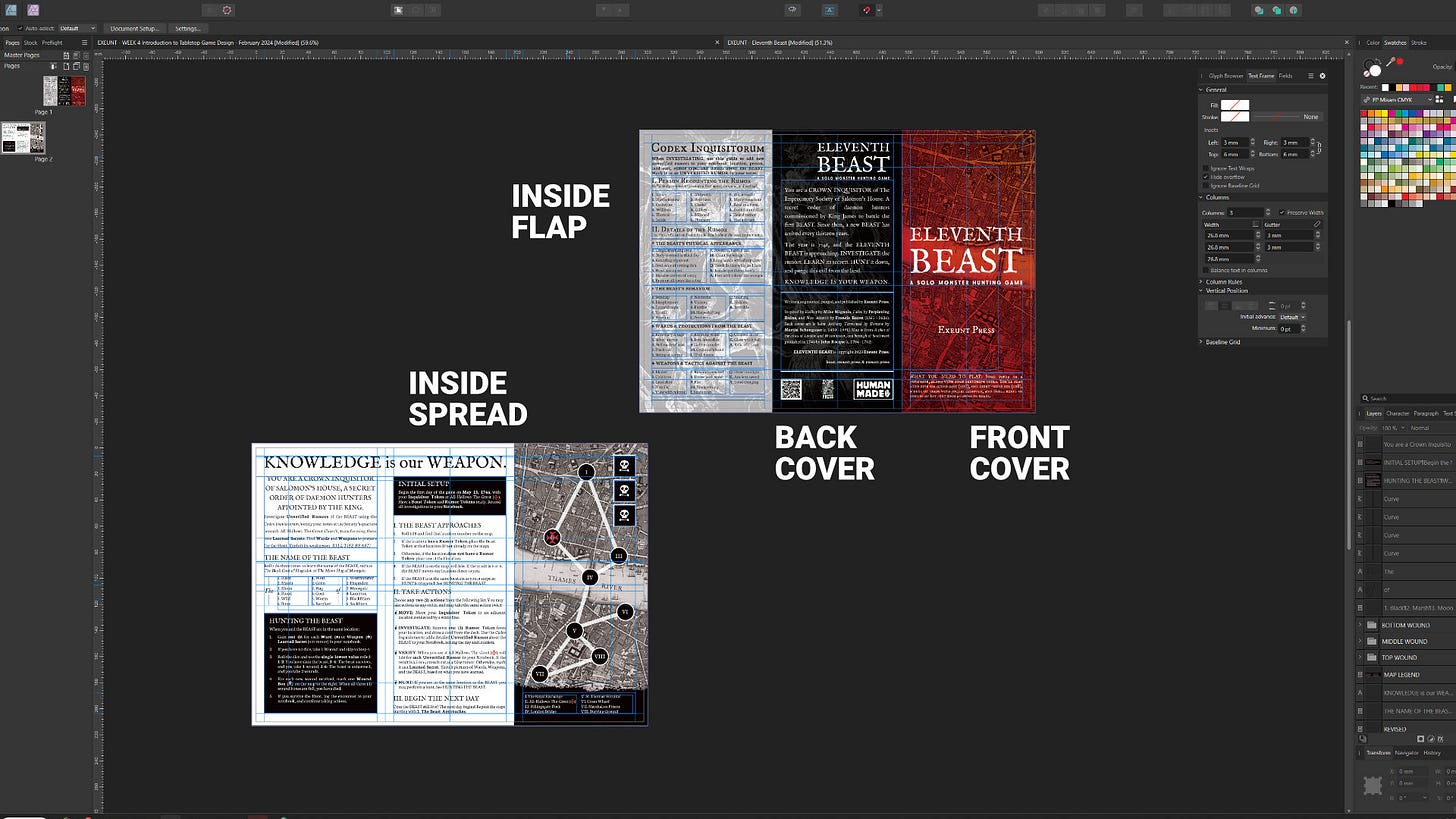
Task: Enable Ignore Baseline Grid checkbox
Action: (x=1207, y=186)
